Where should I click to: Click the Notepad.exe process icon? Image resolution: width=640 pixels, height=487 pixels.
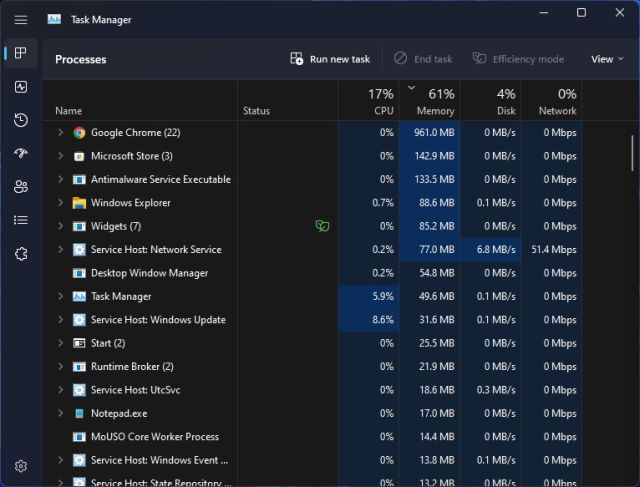(79, 414)
